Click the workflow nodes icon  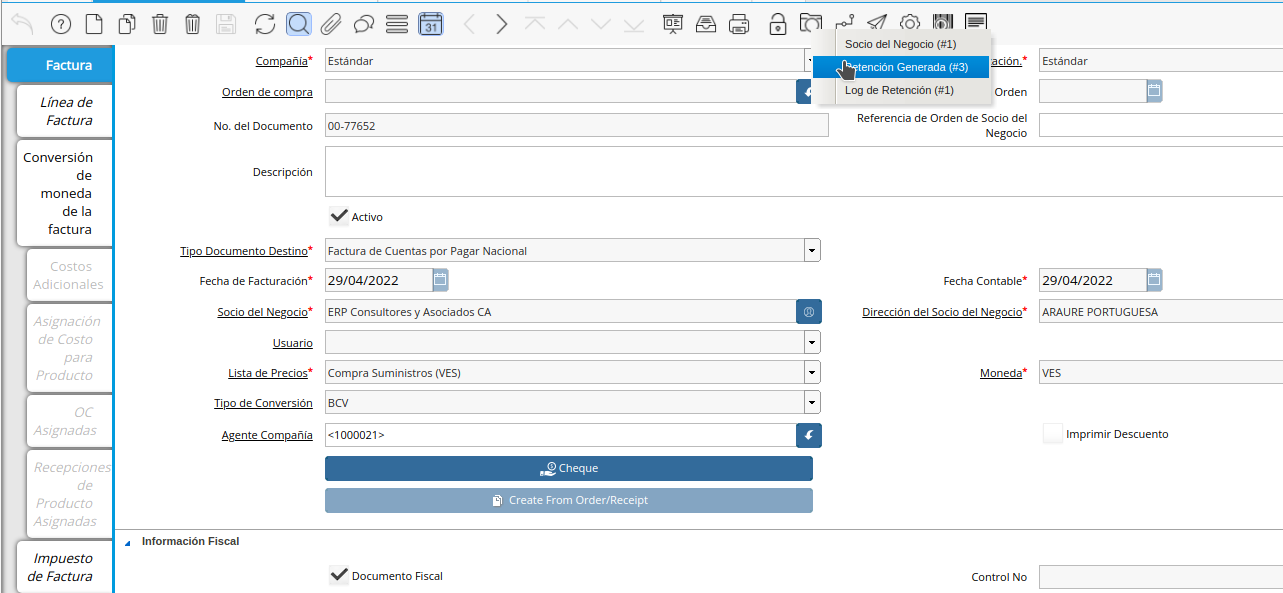pos(845,22)
